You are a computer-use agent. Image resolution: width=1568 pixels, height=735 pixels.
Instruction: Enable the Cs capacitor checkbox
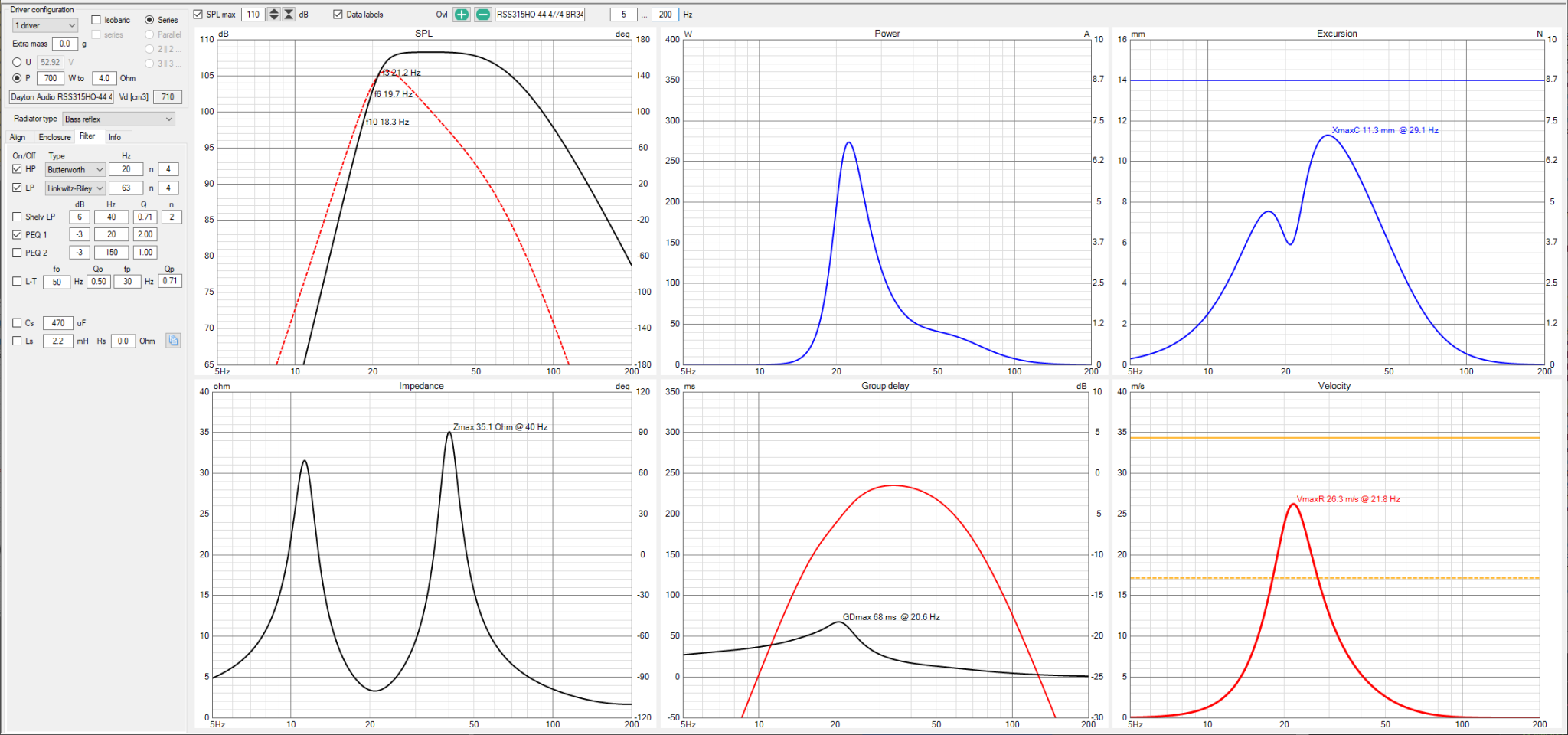(x=17, y=323)
